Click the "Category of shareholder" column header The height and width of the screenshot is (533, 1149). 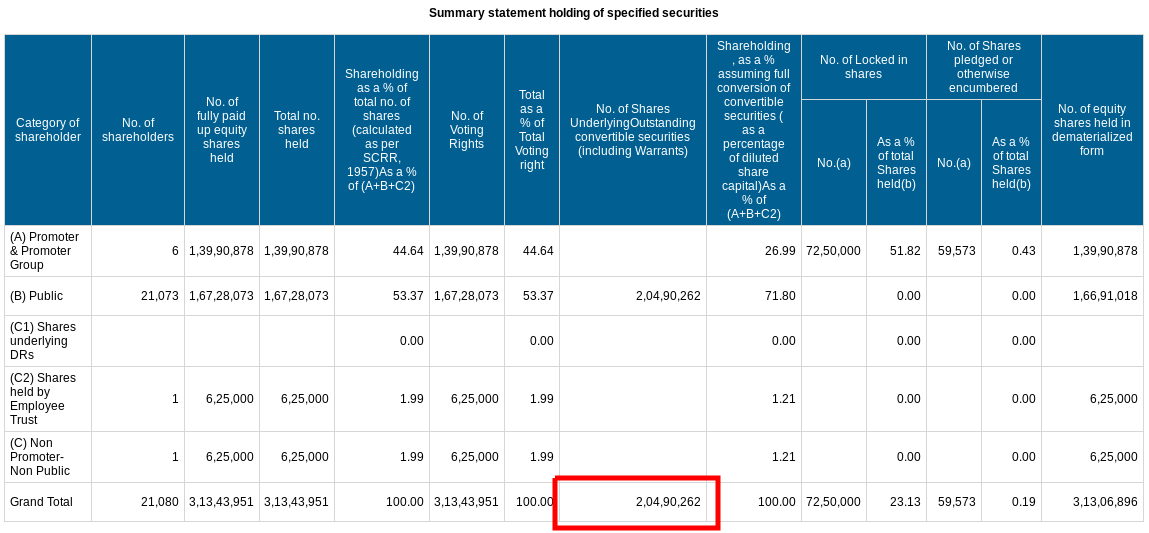click(x=48, y=130)
